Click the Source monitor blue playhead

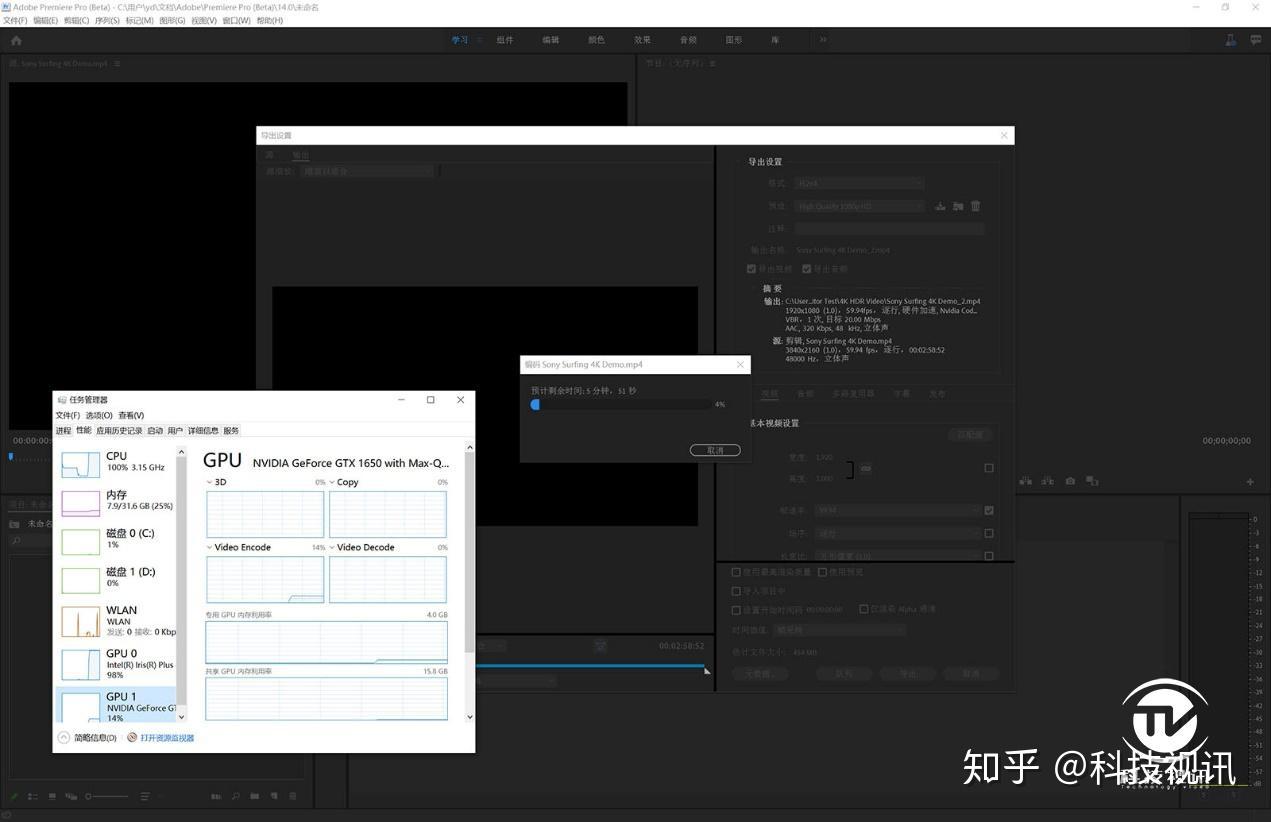point(11,456)
